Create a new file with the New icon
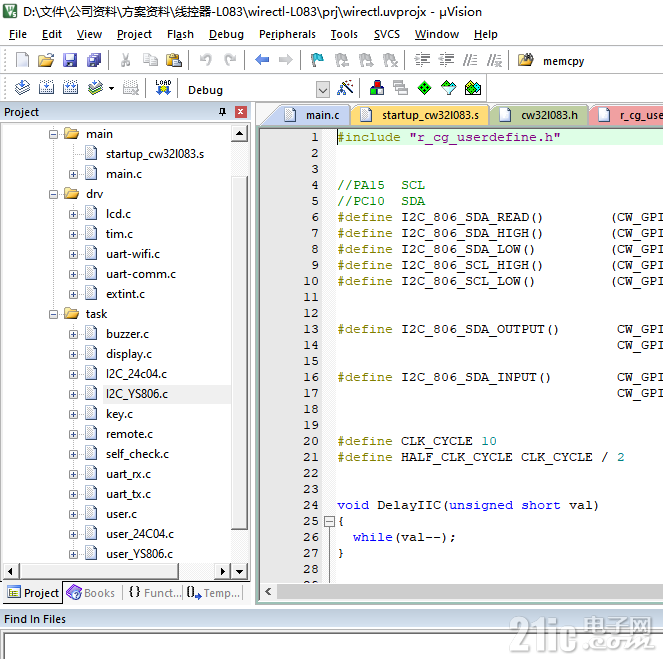 point(22,60)
